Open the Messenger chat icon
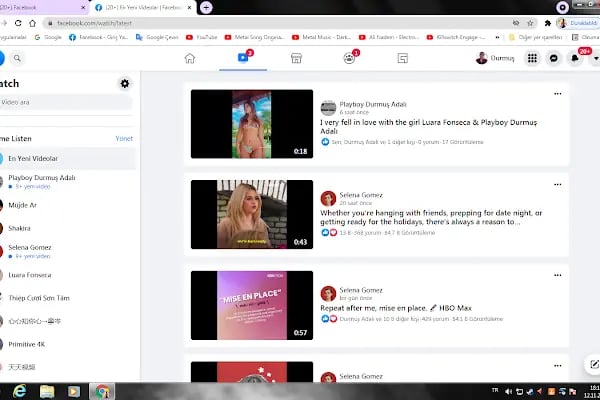 click(554, 58)
